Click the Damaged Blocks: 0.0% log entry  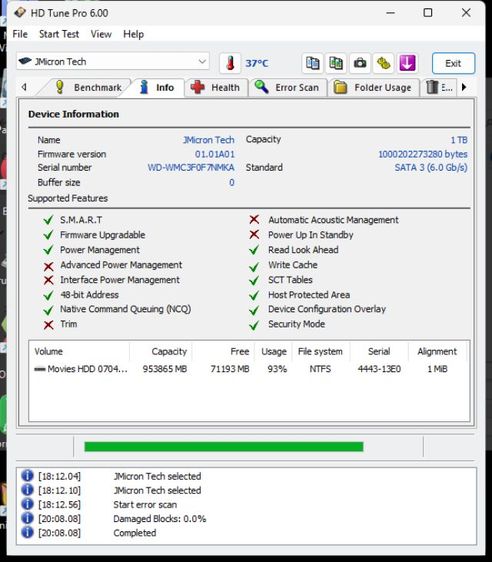pyautogui.click(x=159, y=519)
